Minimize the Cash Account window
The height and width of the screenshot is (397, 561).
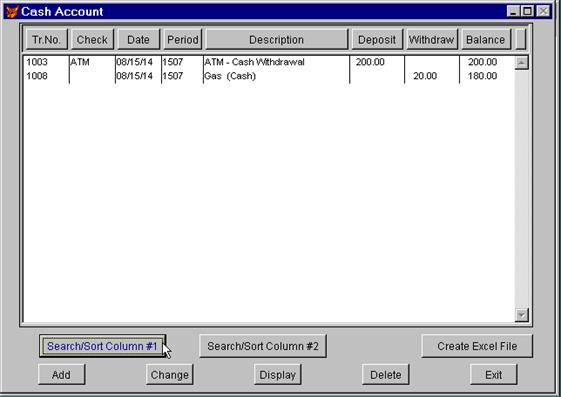[x=513, y=11]
